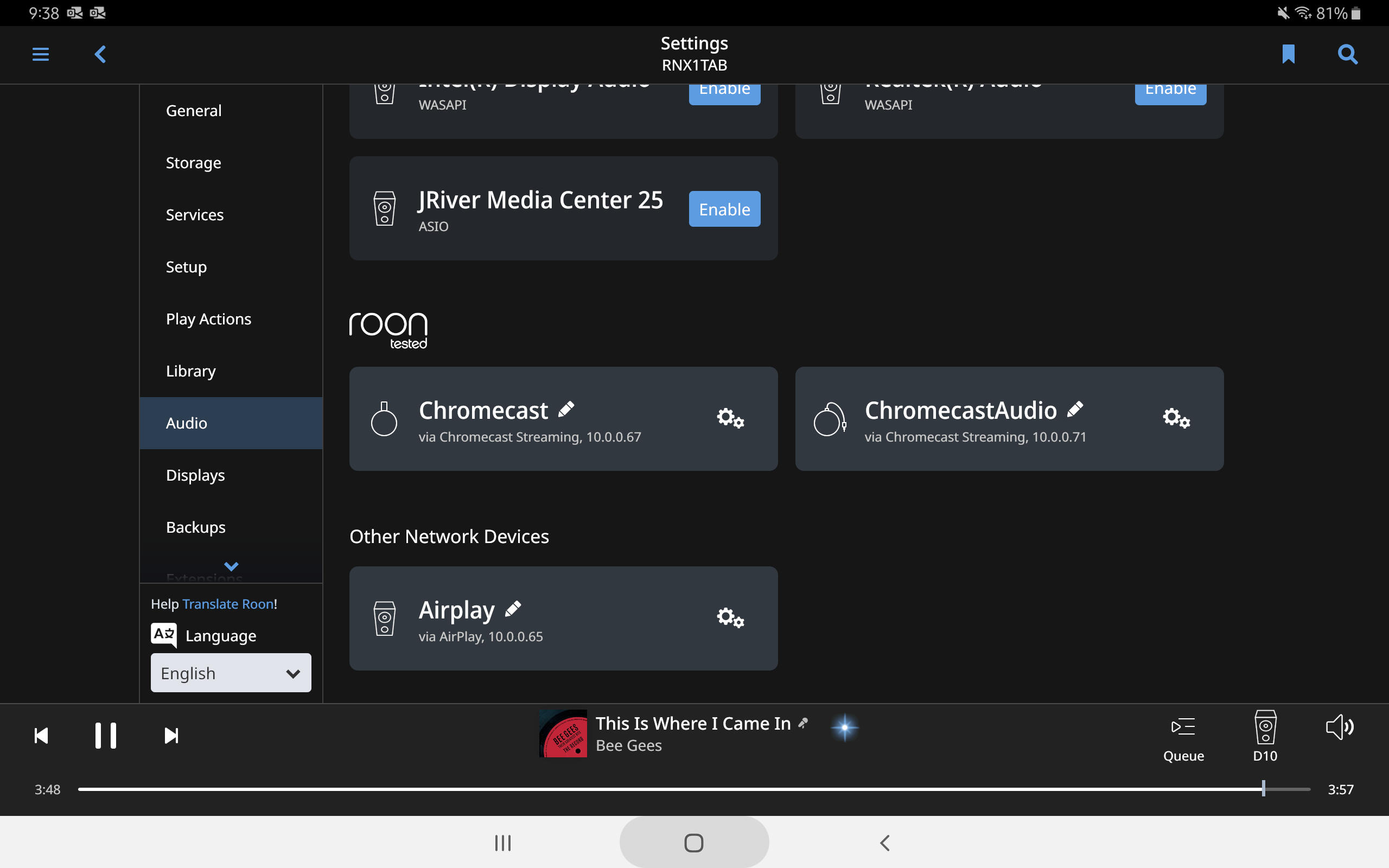The width and height of the screenshot is (1389, 868).
Task: Click the signal path star indicator
Action: pyautogui.click(x=844, y=727)
